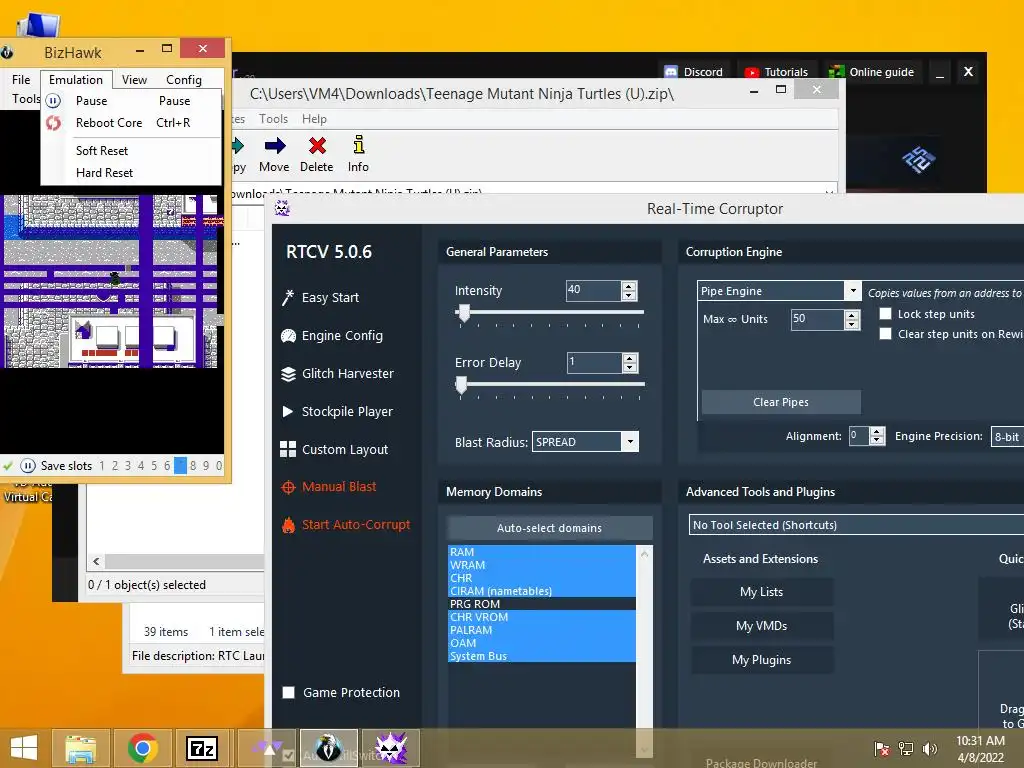Screen dimensions: 1024x768
Task: Open My Lists button
Action: (x=761, y=592)
